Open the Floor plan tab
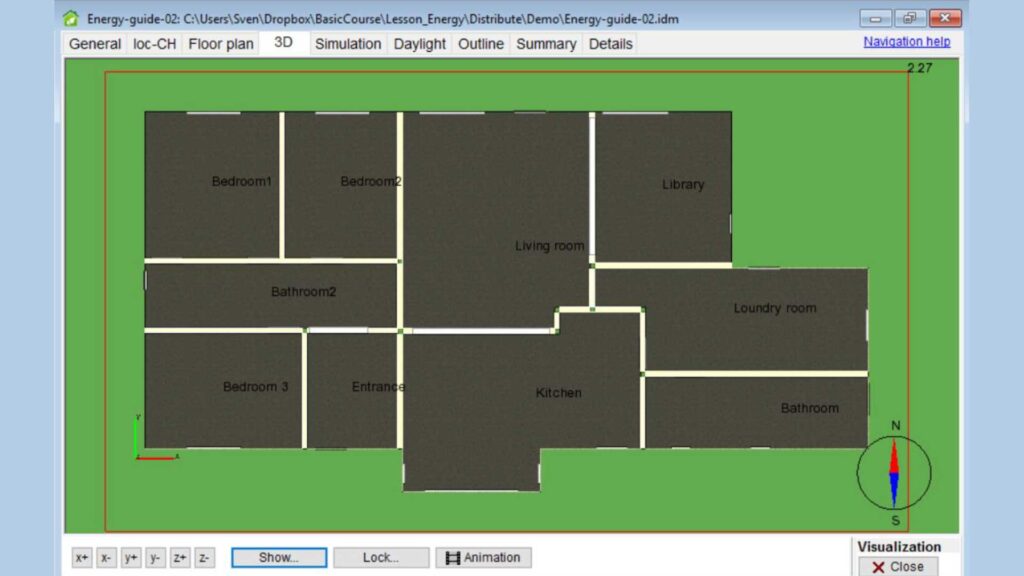 [221, 44]
